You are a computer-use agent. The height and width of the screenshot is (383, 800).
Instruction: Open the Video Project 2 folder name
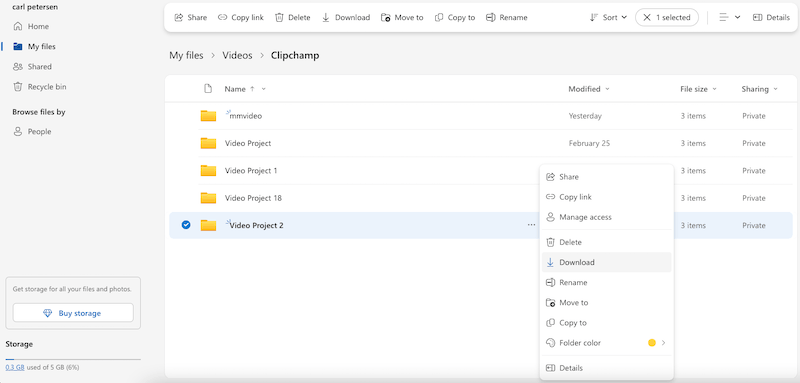tap(256, 225)
